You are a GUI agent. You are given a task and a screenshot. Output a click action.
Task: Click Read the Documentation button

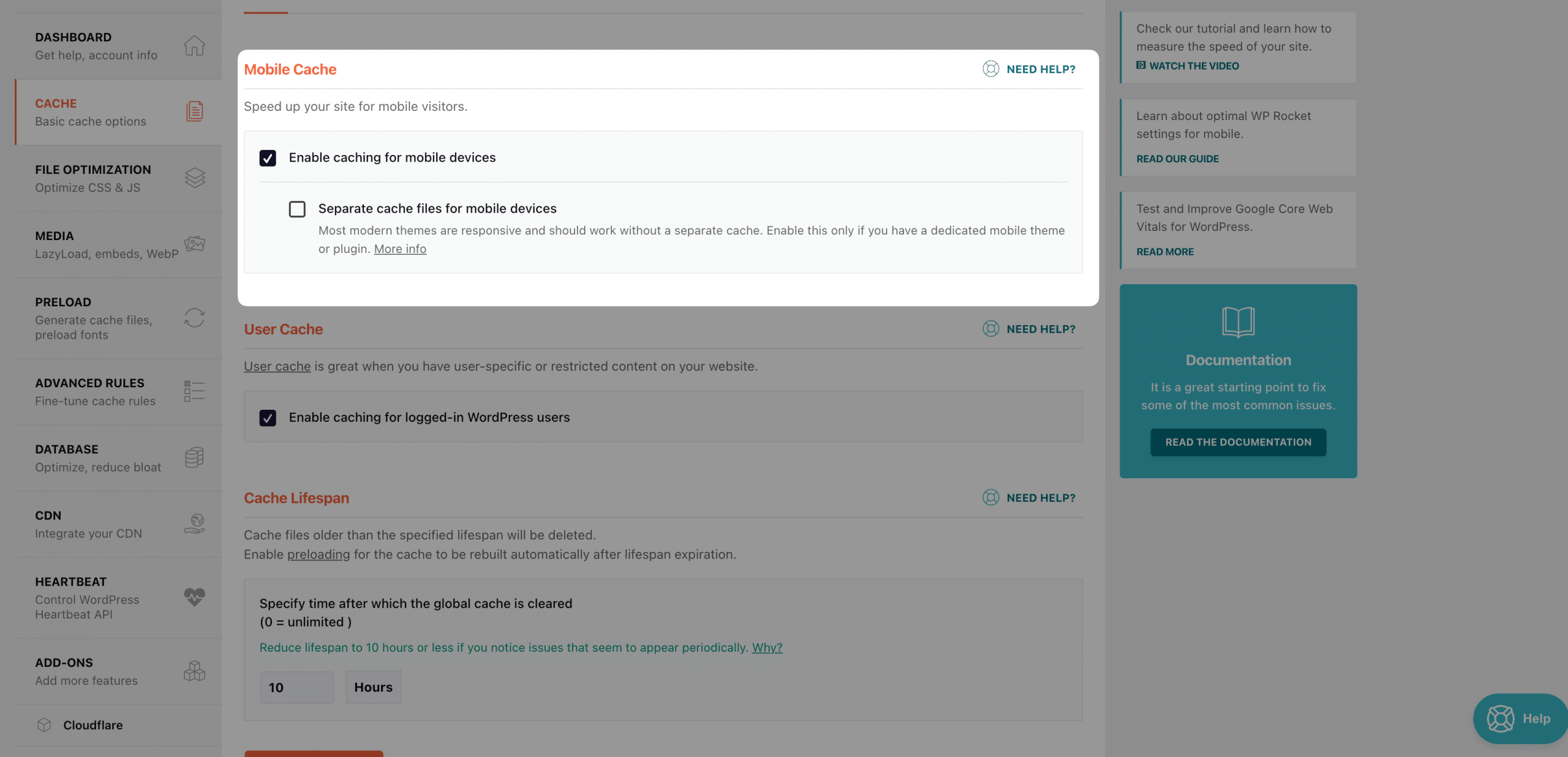point(1238,442)
